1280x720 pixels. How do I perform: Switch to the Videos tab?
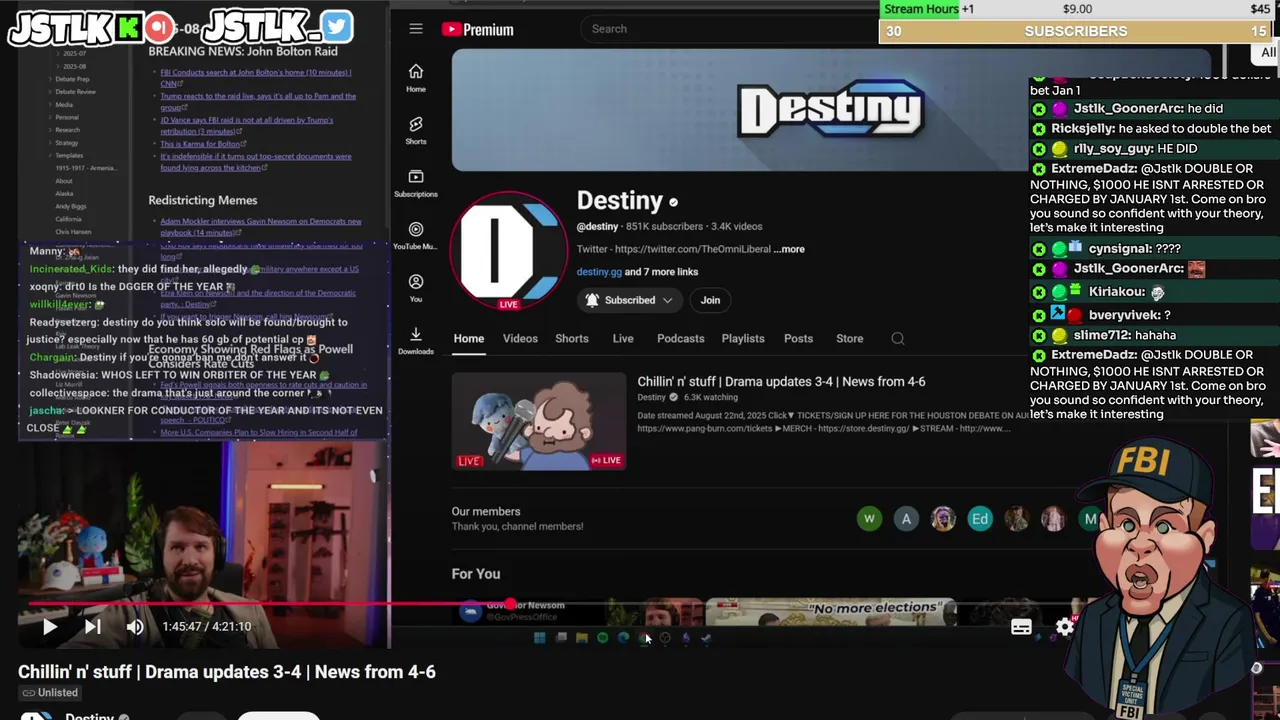[x=520, y=339]
